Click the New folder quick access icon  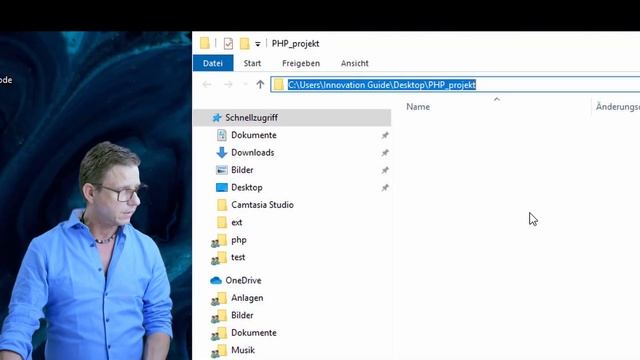244,43
